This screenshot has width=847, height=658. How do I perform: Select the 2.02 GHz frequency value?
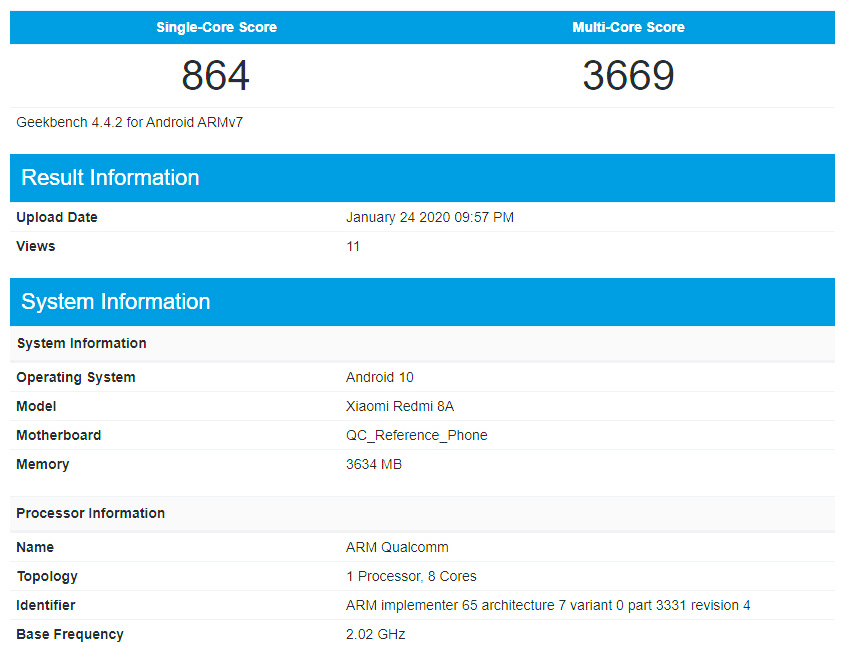(x=375, y=634)
